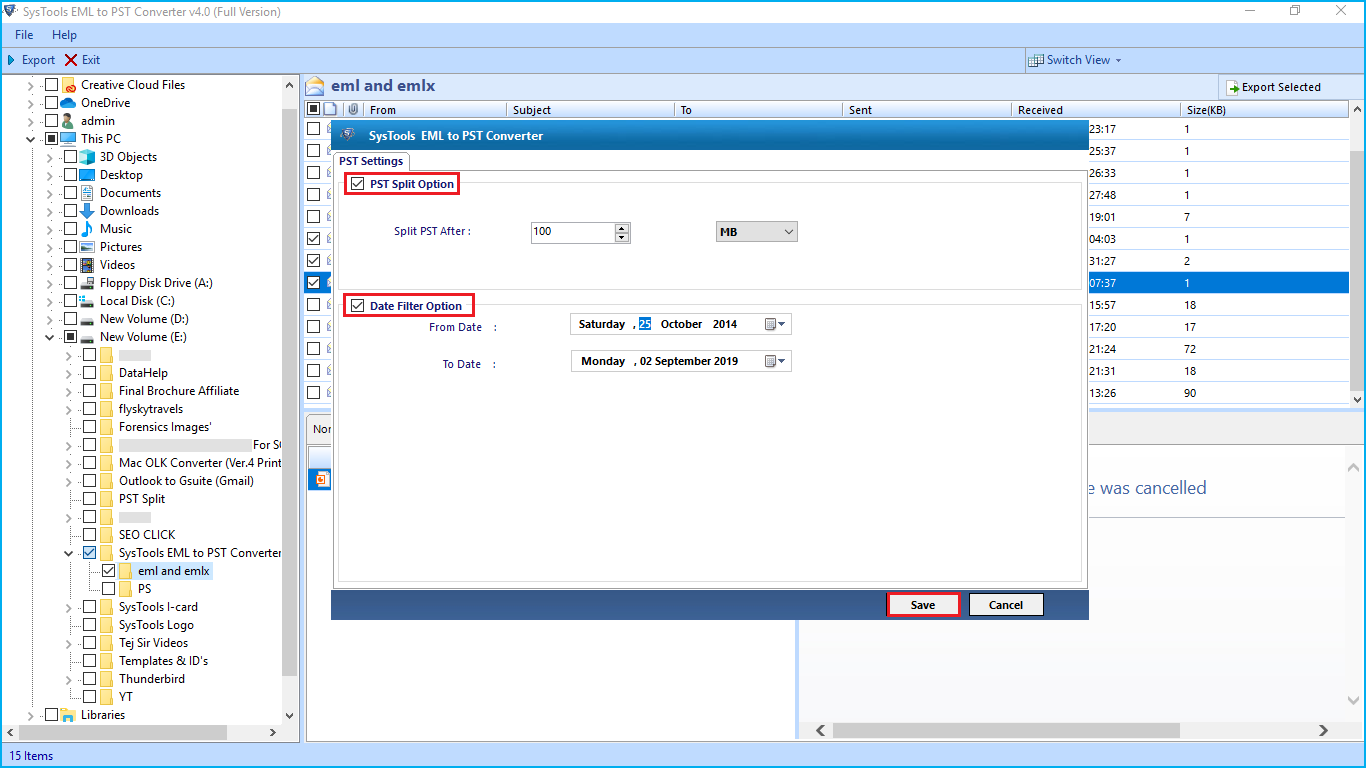Sort list by From column

[435, 109]
